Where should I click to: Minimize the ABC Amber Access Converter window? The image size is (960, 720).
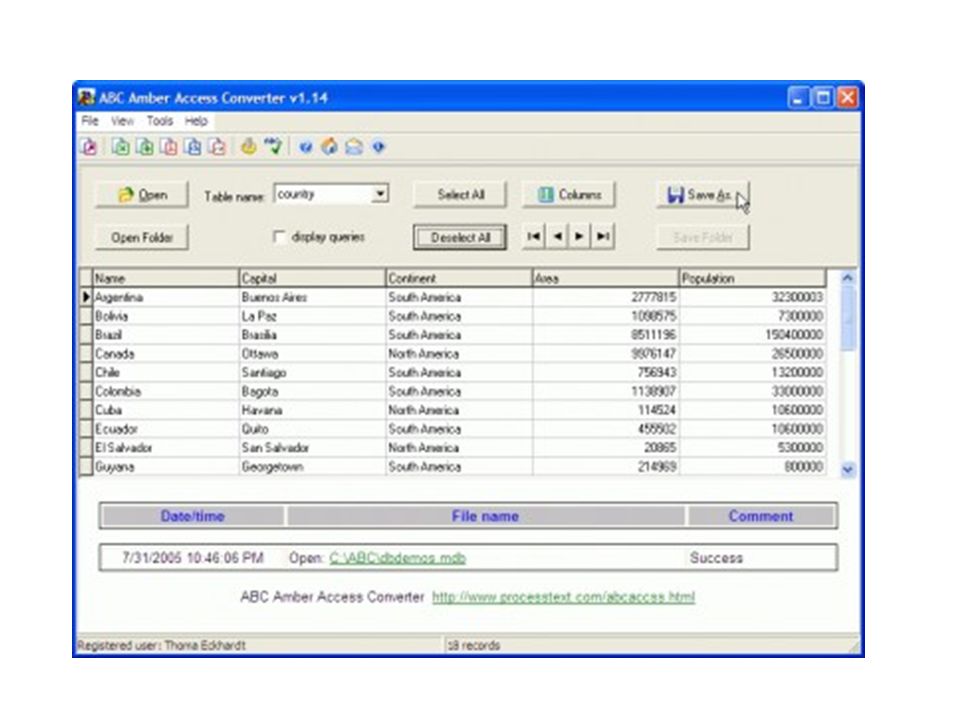tap(798, 97)
